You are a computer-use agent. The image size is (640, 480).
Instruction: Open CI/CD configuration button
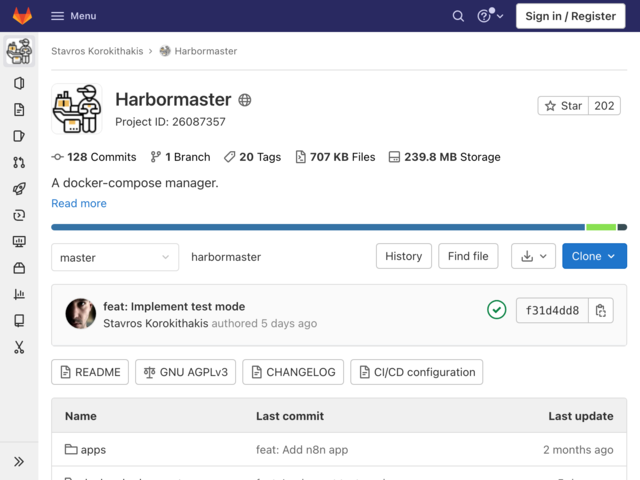pos(416,372)
